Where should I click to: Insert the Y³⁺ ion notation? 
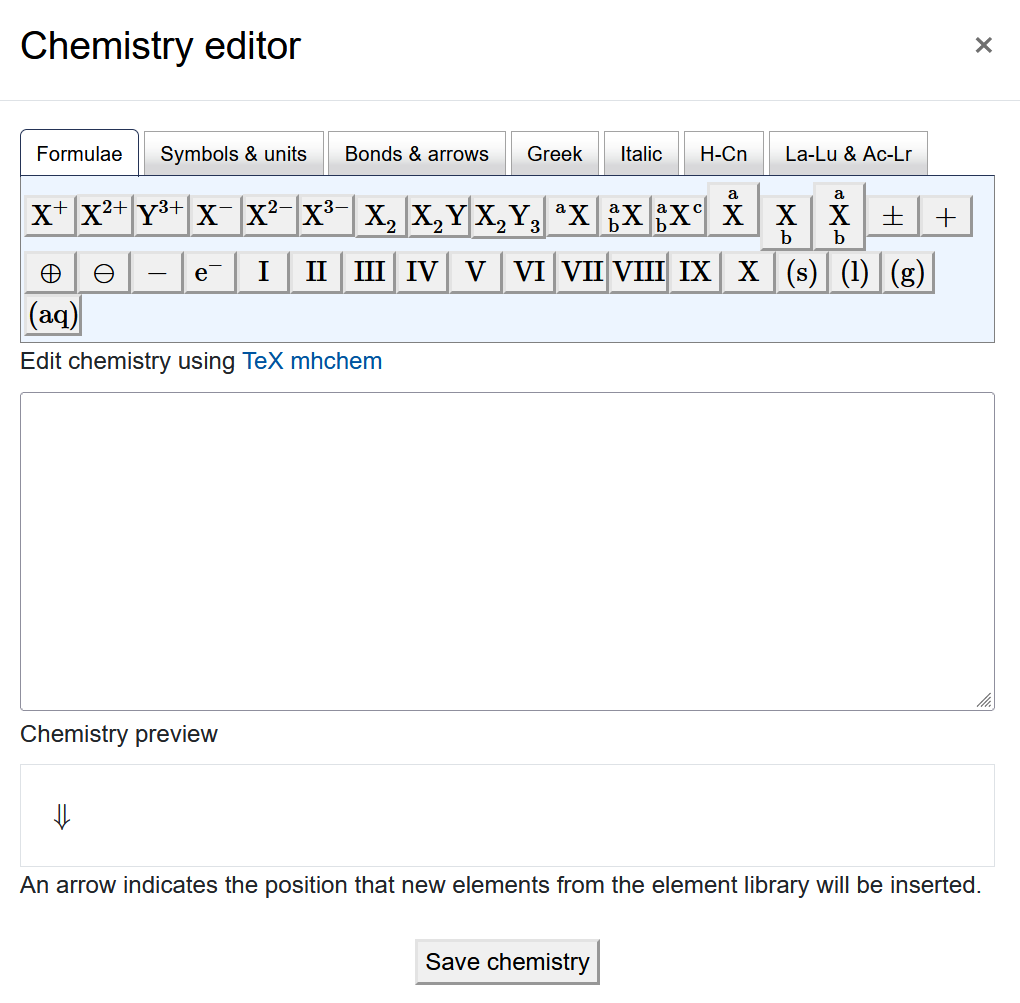[x=160, y=215]
